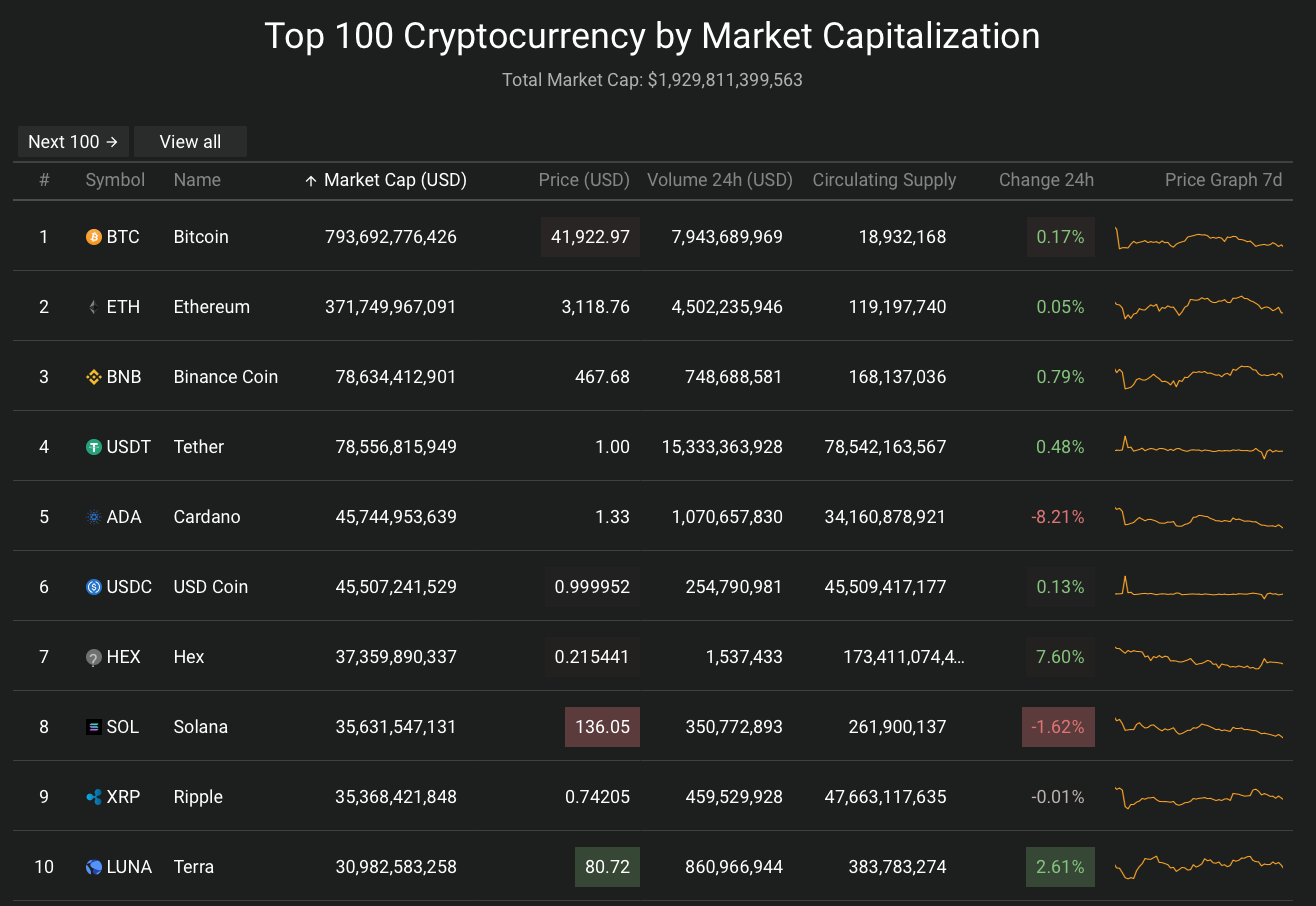Click Bitcoin circulating supply 18,932,168
Viewport: 1316px width, 906px height.
pos(902,237)
